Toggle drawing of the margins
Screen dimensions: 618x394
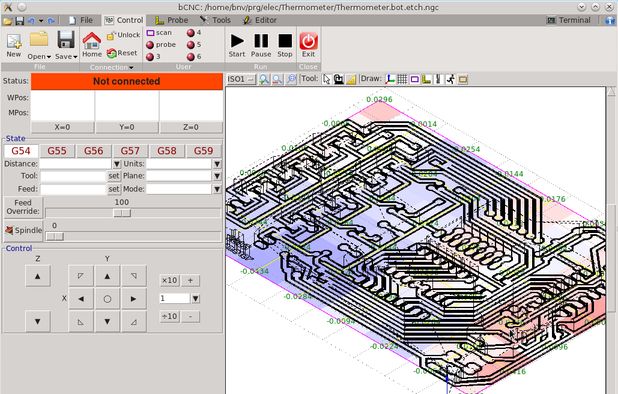pyautogui.click(x=414, y=79)
